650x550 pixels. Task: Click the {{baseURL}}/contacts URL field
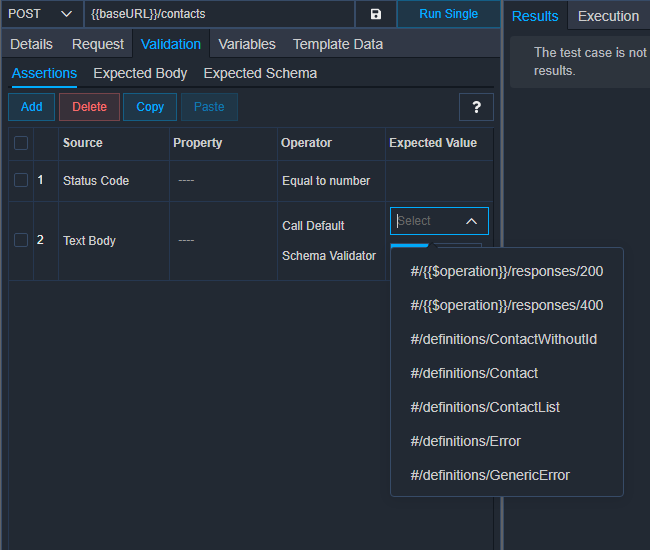[x=219, y=14]
